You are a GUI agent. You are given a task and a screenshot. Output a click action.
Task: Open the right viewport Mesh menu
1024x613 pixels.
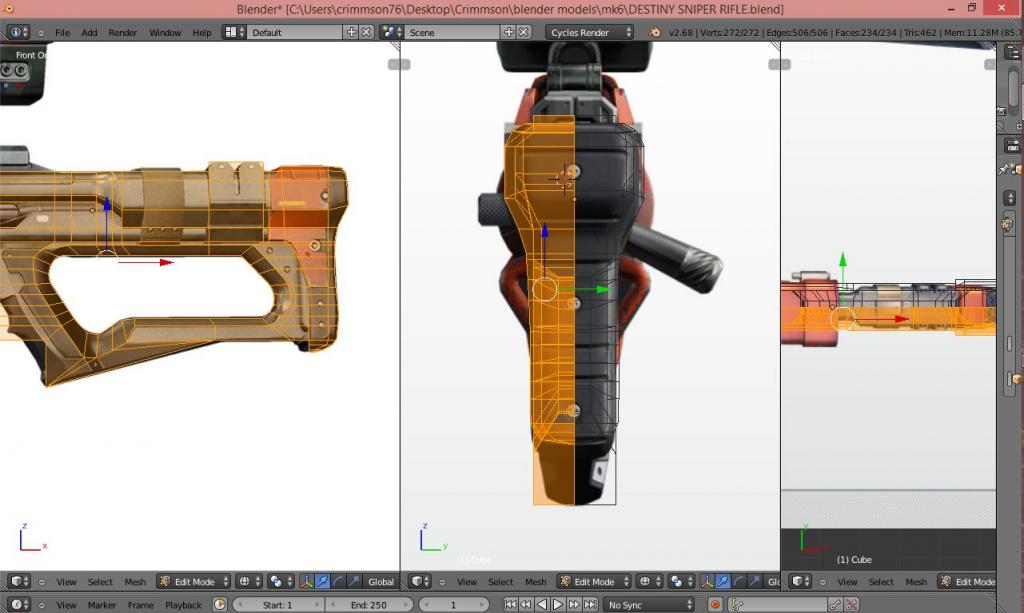916,582
